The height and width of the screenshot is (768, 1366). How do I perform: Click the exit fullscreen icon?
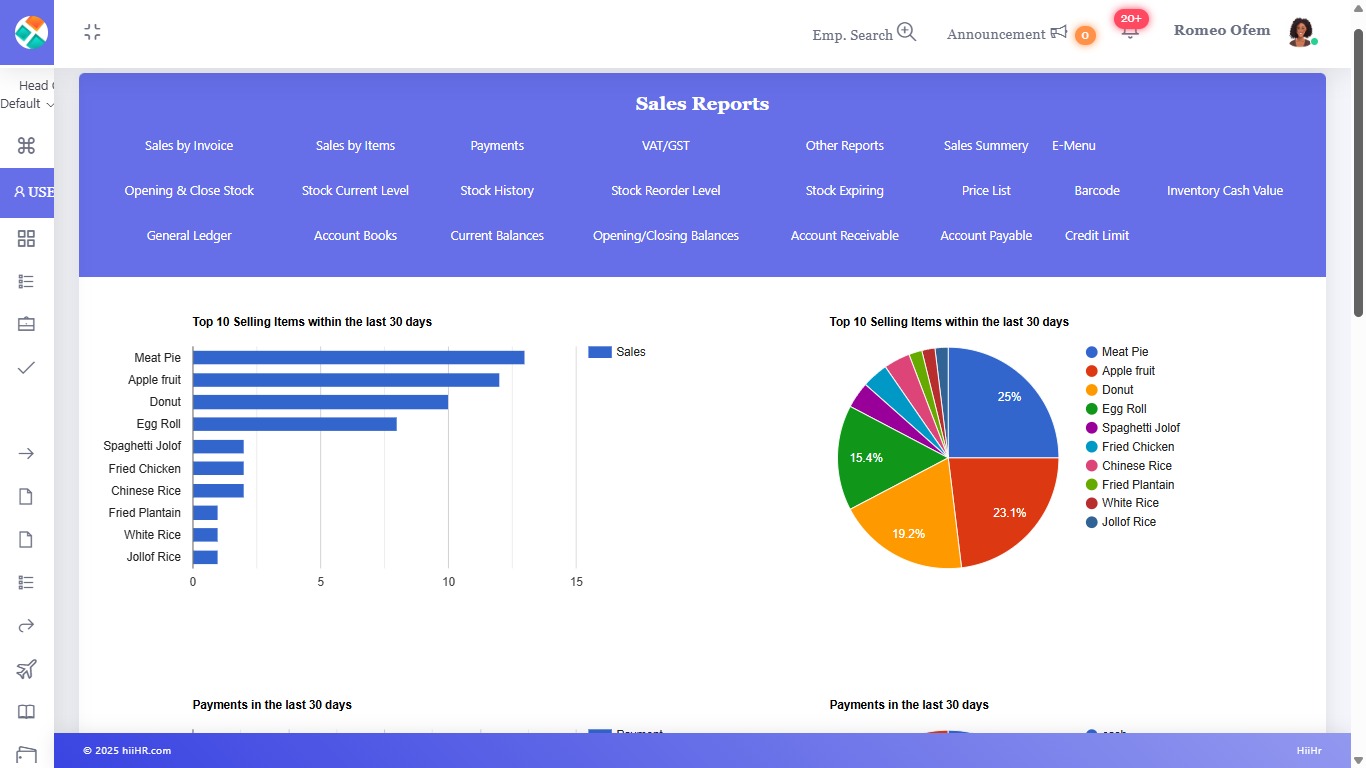(92, 32)
